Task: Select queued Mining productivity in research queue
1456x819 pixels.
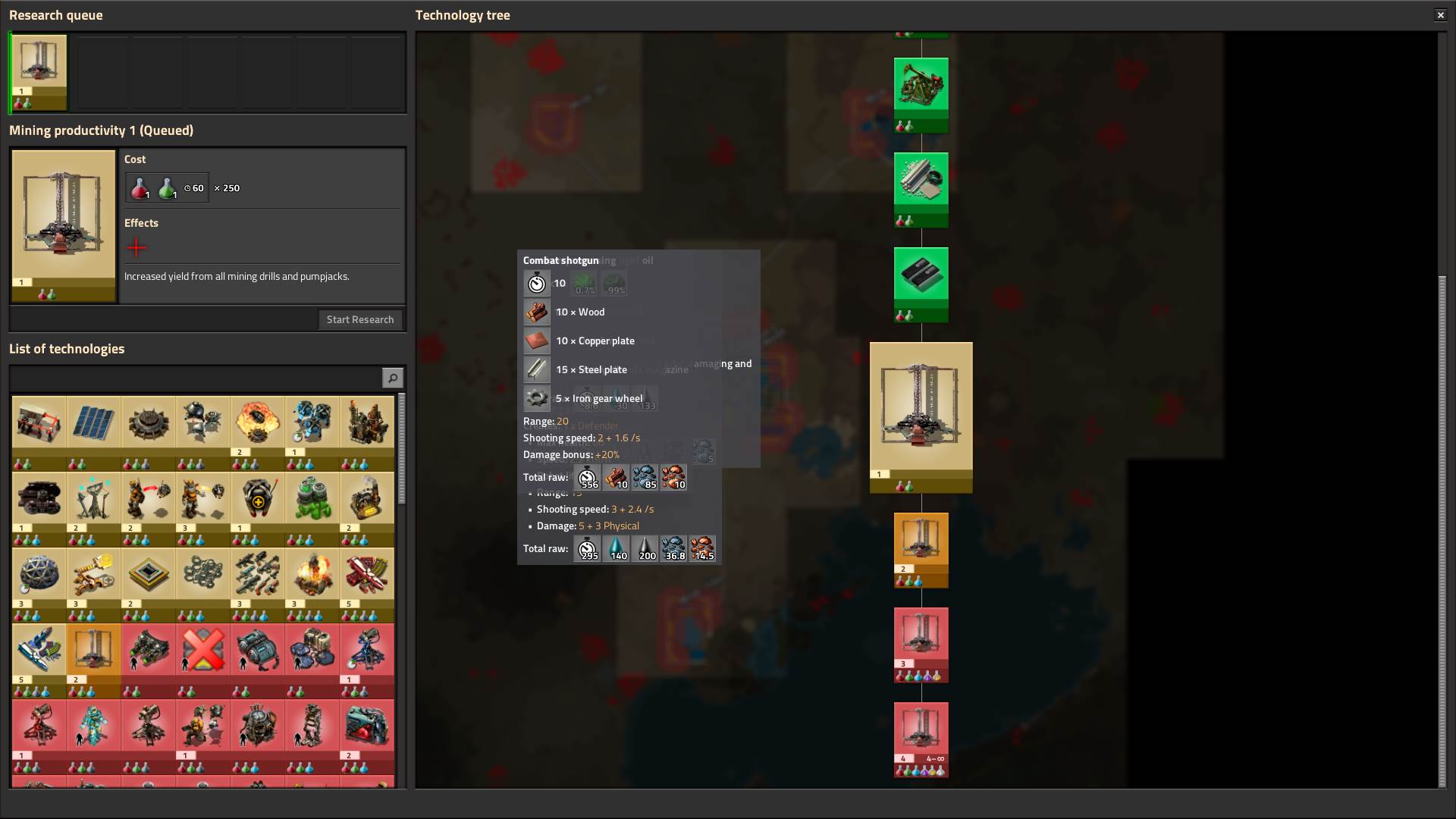Action: tap(39, 72)
